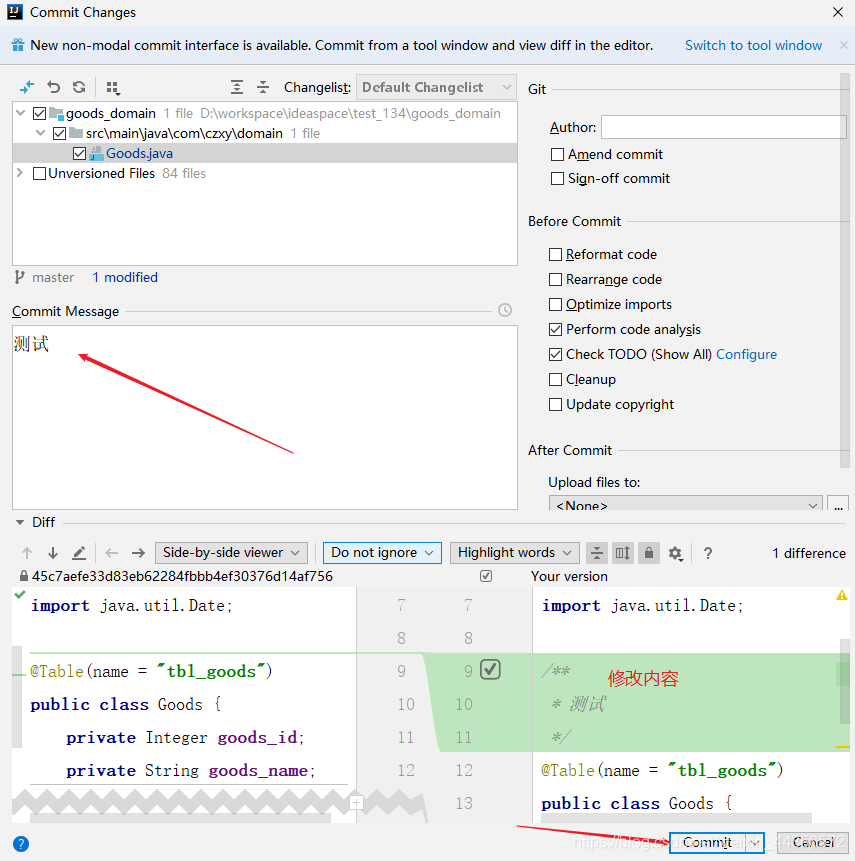Jump to next difference down arrow
The height and width of the screenshot is (861, 855).
[53, 553]
